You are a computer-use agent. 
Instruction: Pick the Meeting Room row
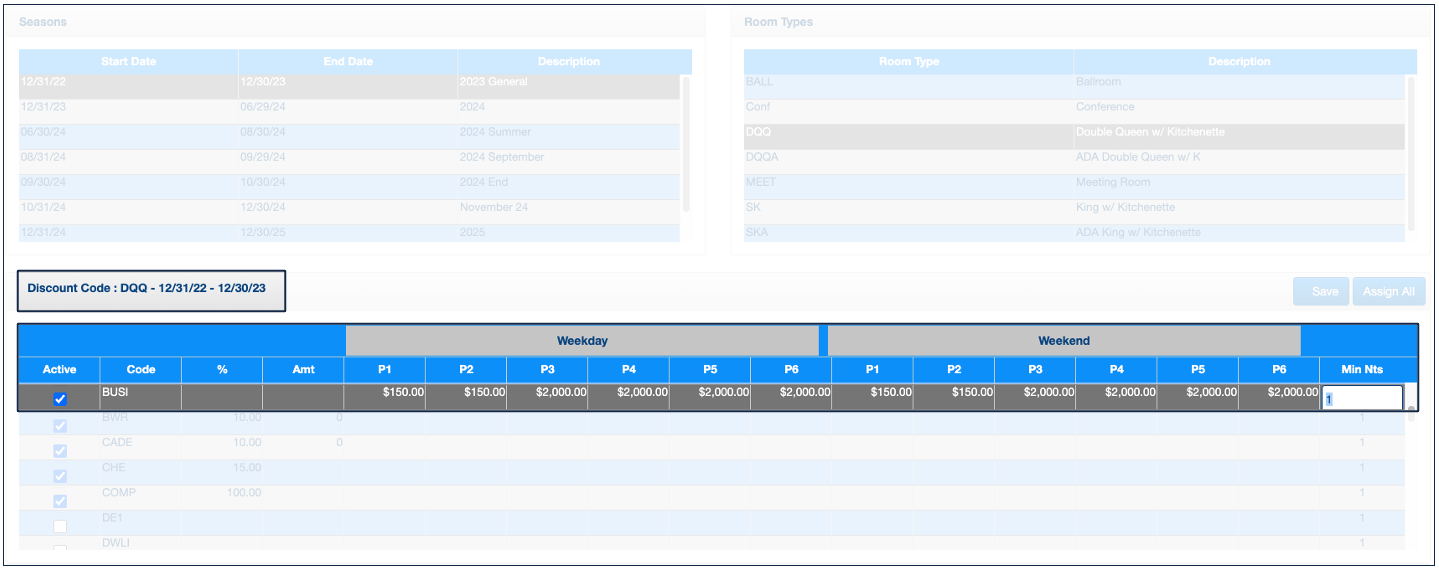coord(1074,182)
